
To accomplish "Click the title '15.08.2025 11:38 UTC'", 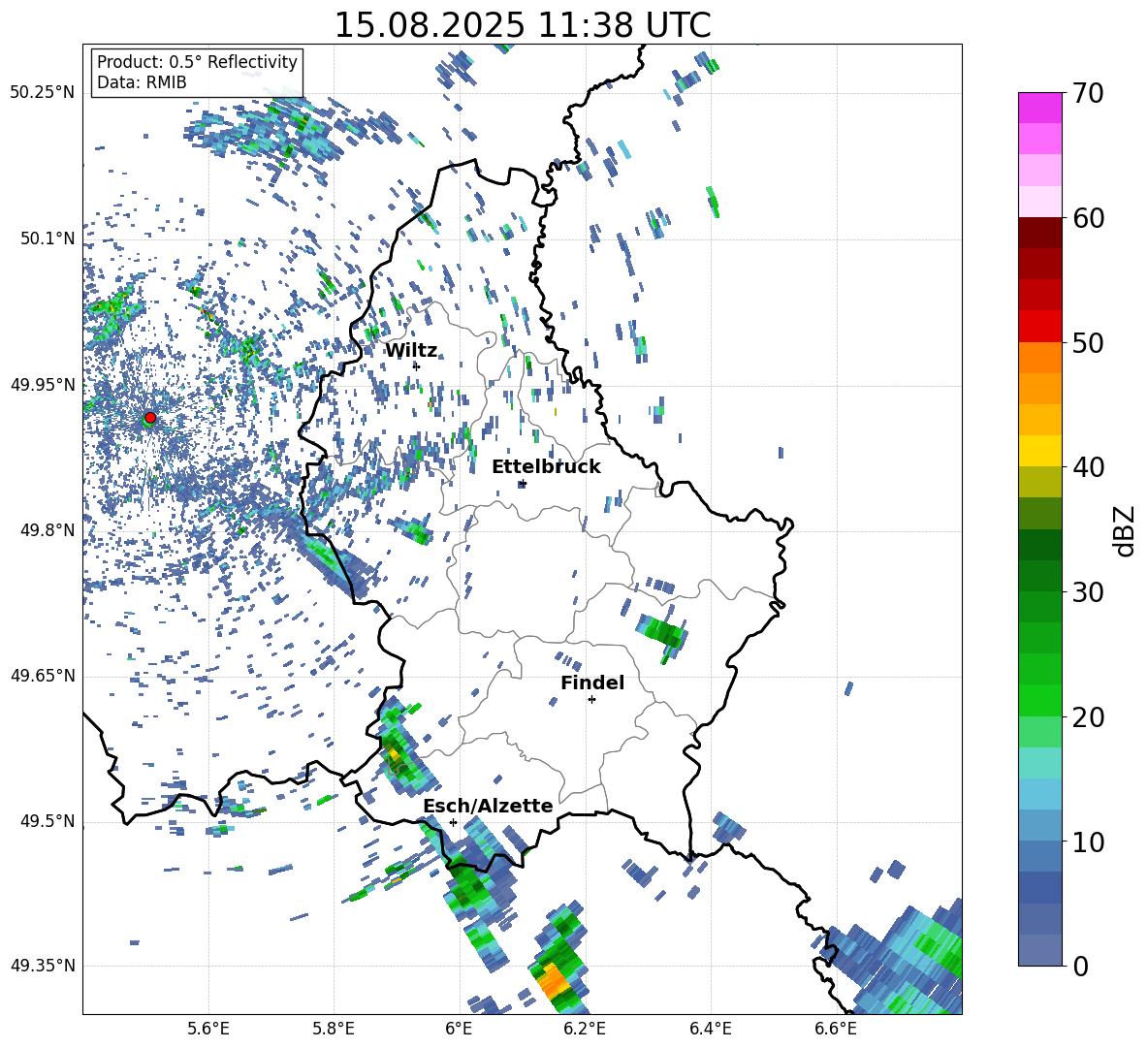I will pyautogui.click(x=523, y=25).
